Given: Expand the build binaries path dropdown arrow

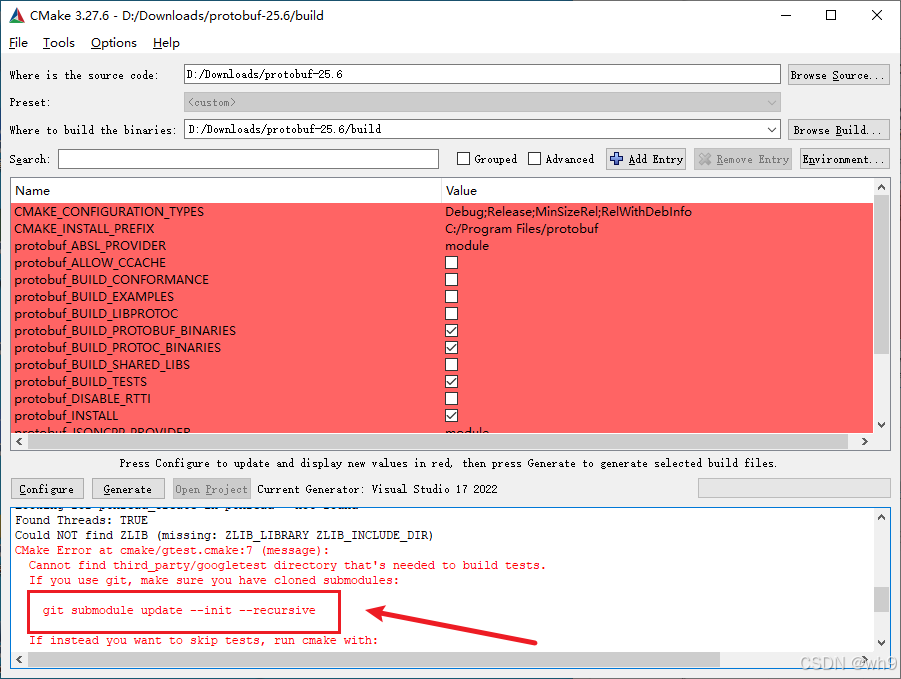Looking at the screenshot, I should [771, 129].
